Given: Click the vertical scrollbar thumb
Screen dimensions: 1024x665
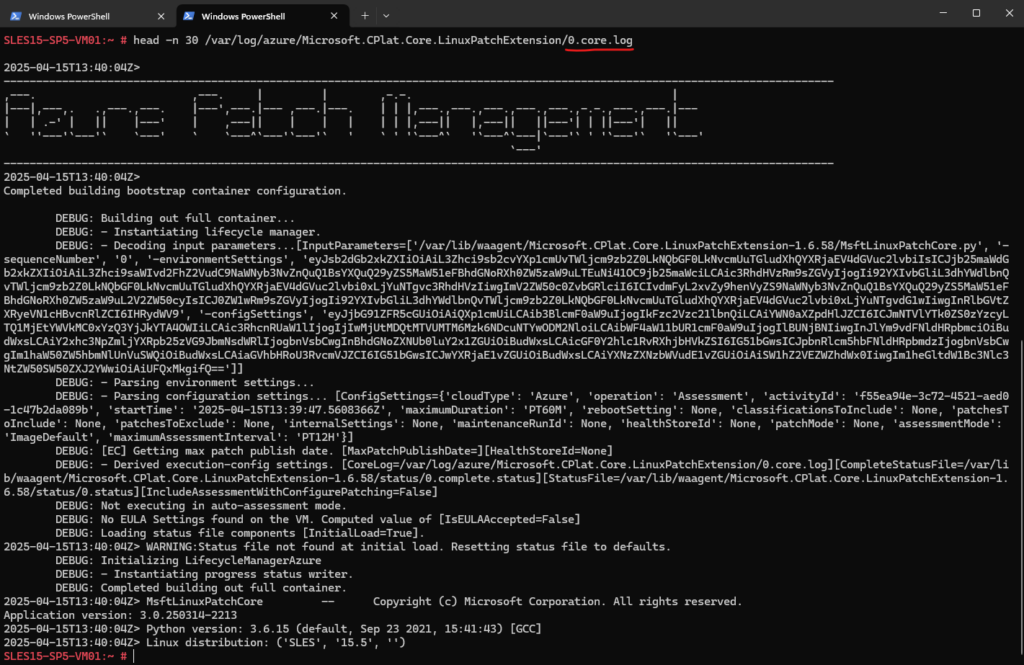Looking at the screenshot, I should (x=1021, y=500).
